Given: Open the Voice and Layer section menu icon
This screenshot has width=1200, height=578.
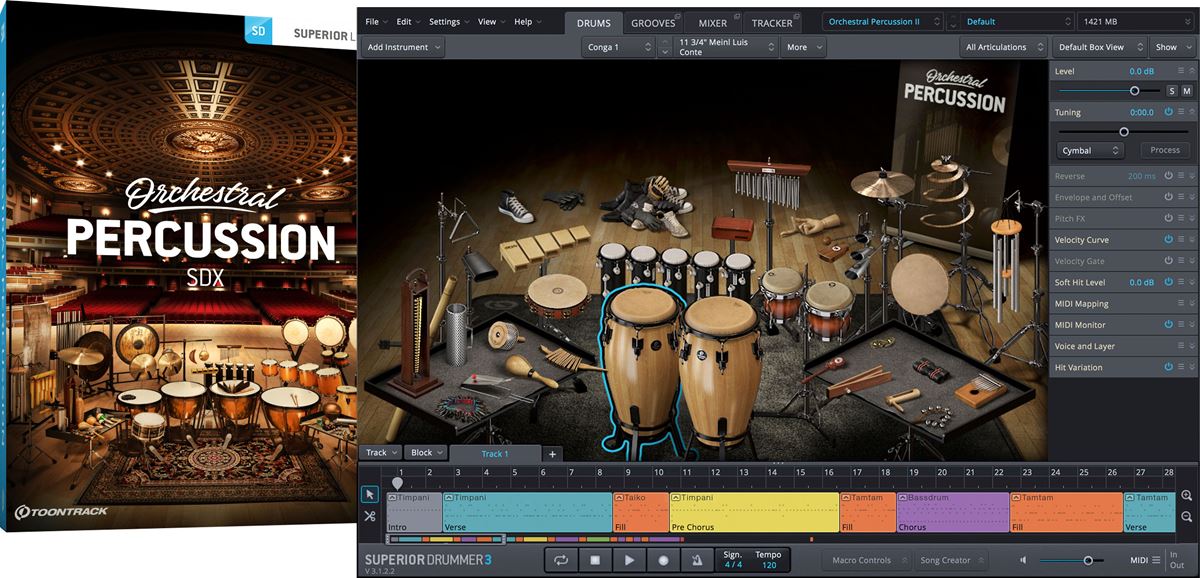Looking at the screenshot, I should coord(1181,346).
